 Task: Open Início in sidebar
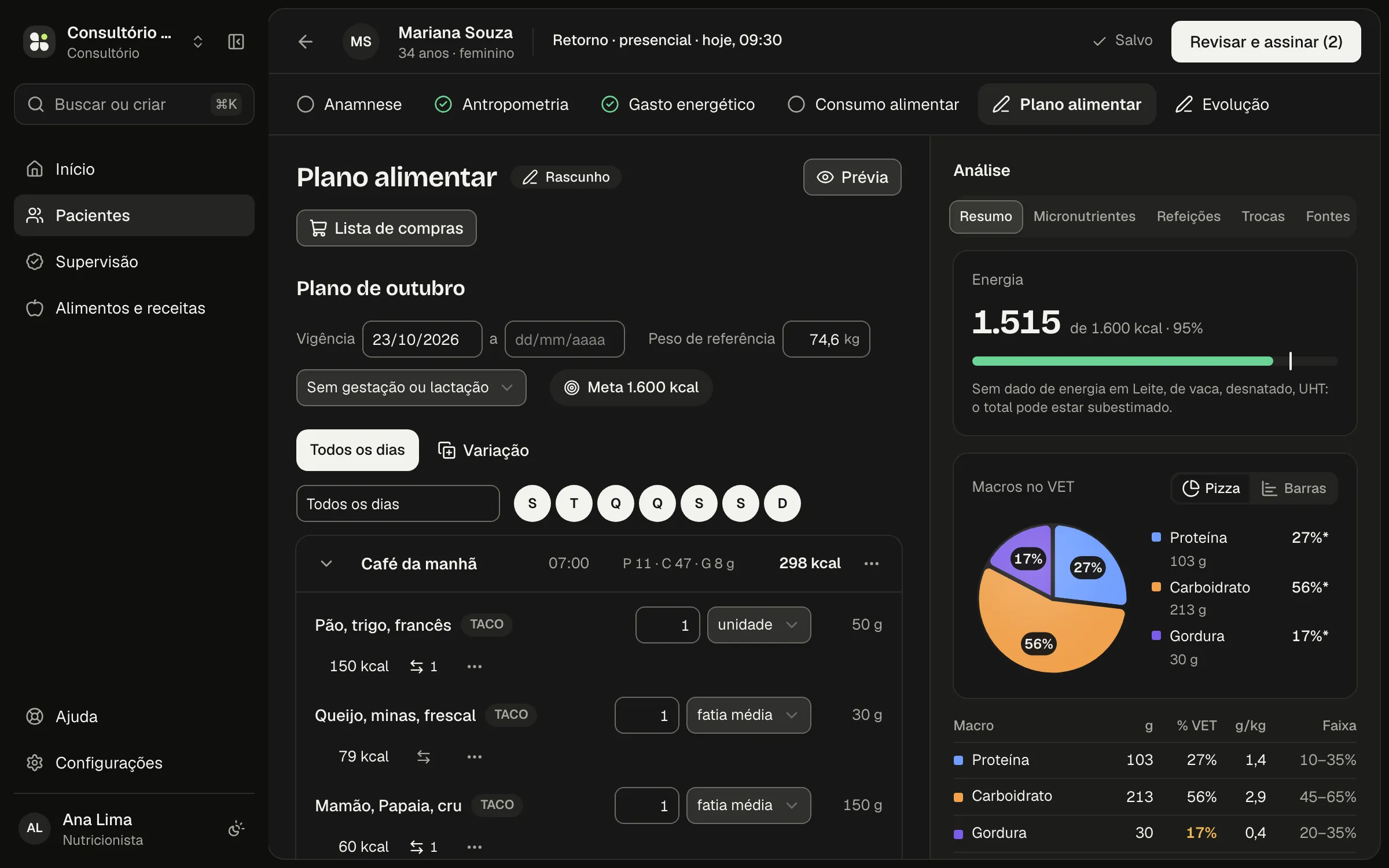(134, 169)
